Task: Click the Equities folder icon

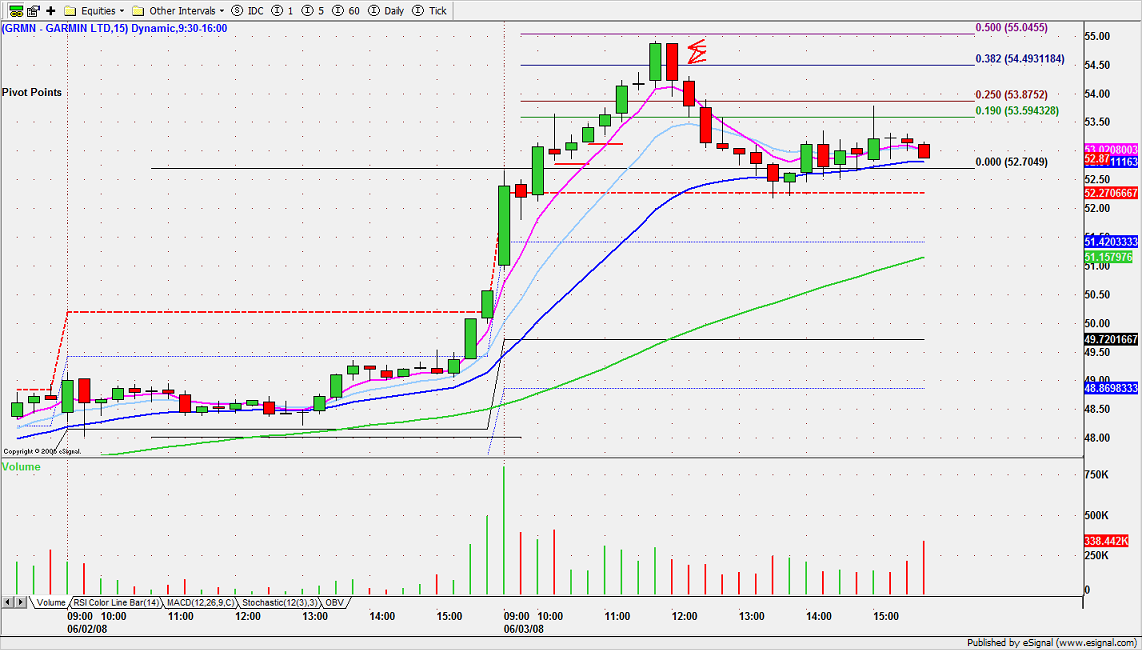Action: [x=71, y=11]
